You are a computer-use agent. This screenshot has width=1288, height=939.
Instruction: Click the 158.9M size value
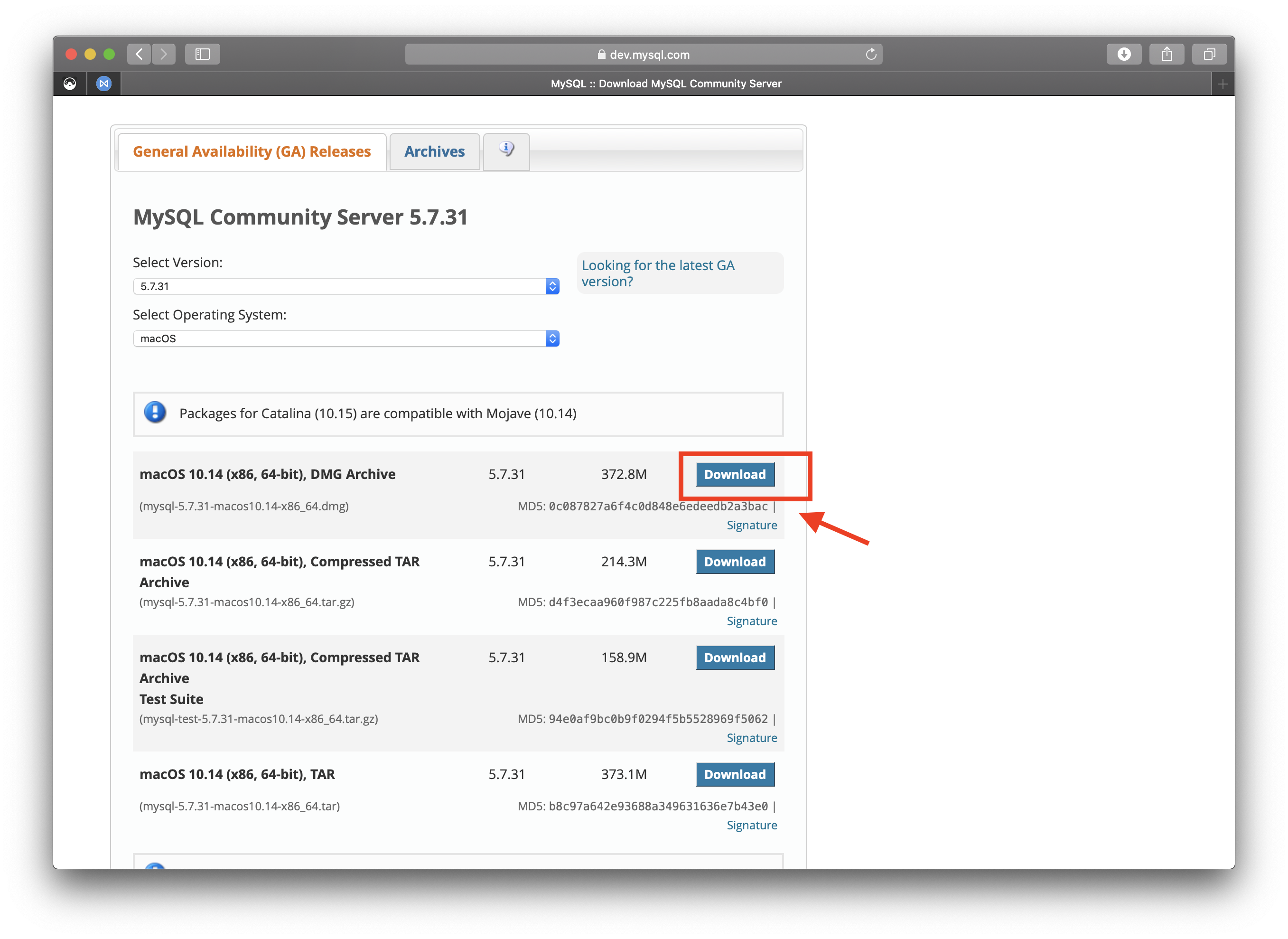624,657
